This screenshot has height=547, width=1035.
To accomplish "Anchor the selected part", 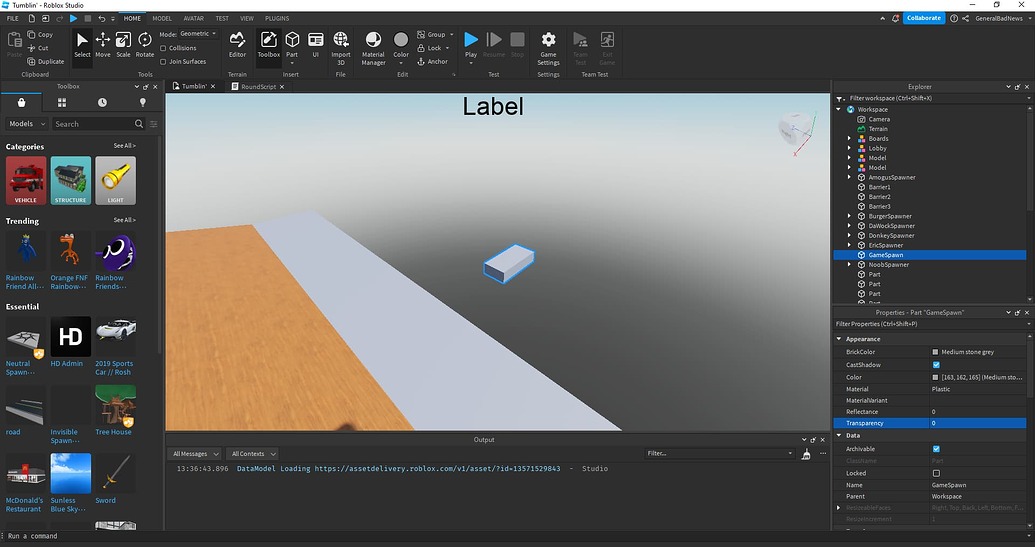I will coord(432,61).
